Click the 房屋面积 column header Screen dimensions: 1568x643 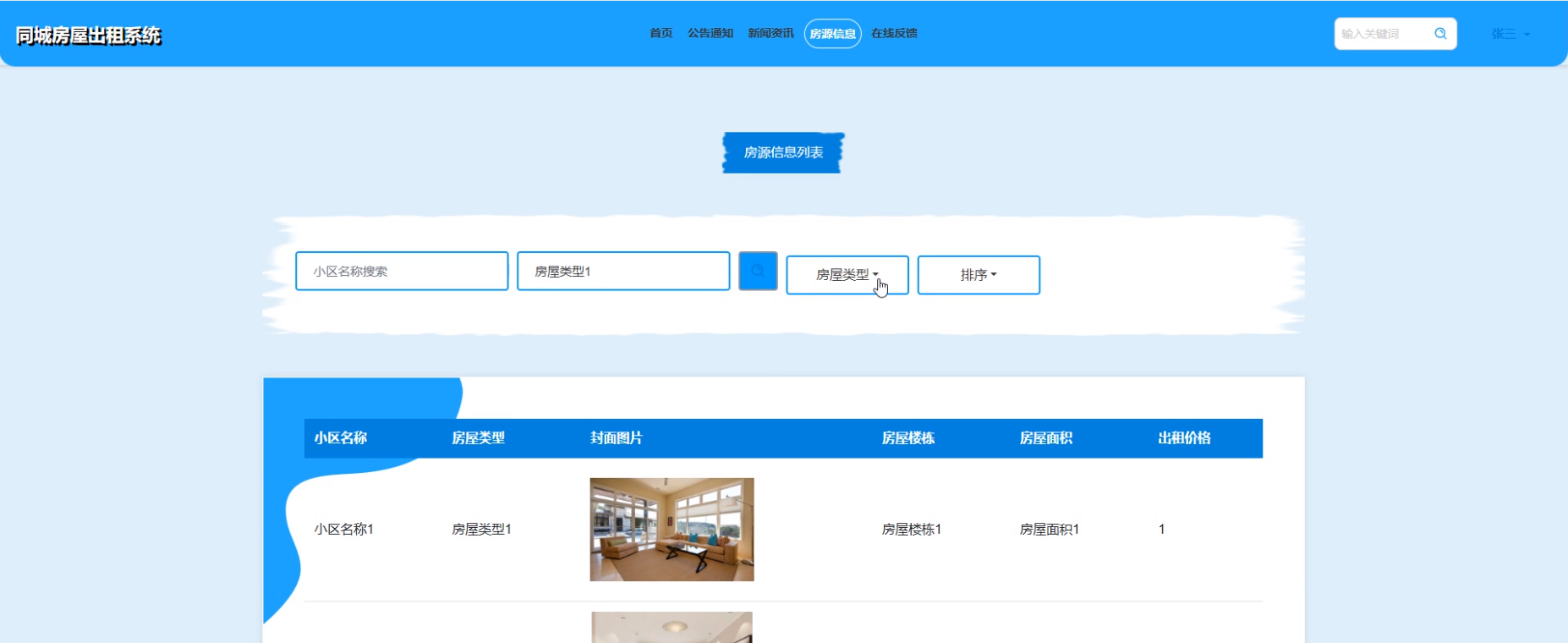click(x=1046, y=438)
